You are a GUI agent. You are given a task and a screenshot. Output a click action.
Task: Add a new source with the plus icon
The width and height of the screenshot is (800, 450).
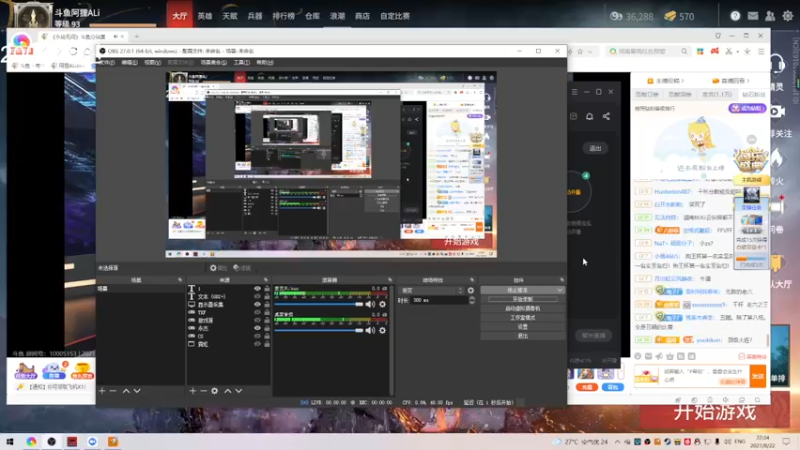(x=192, y=391)
